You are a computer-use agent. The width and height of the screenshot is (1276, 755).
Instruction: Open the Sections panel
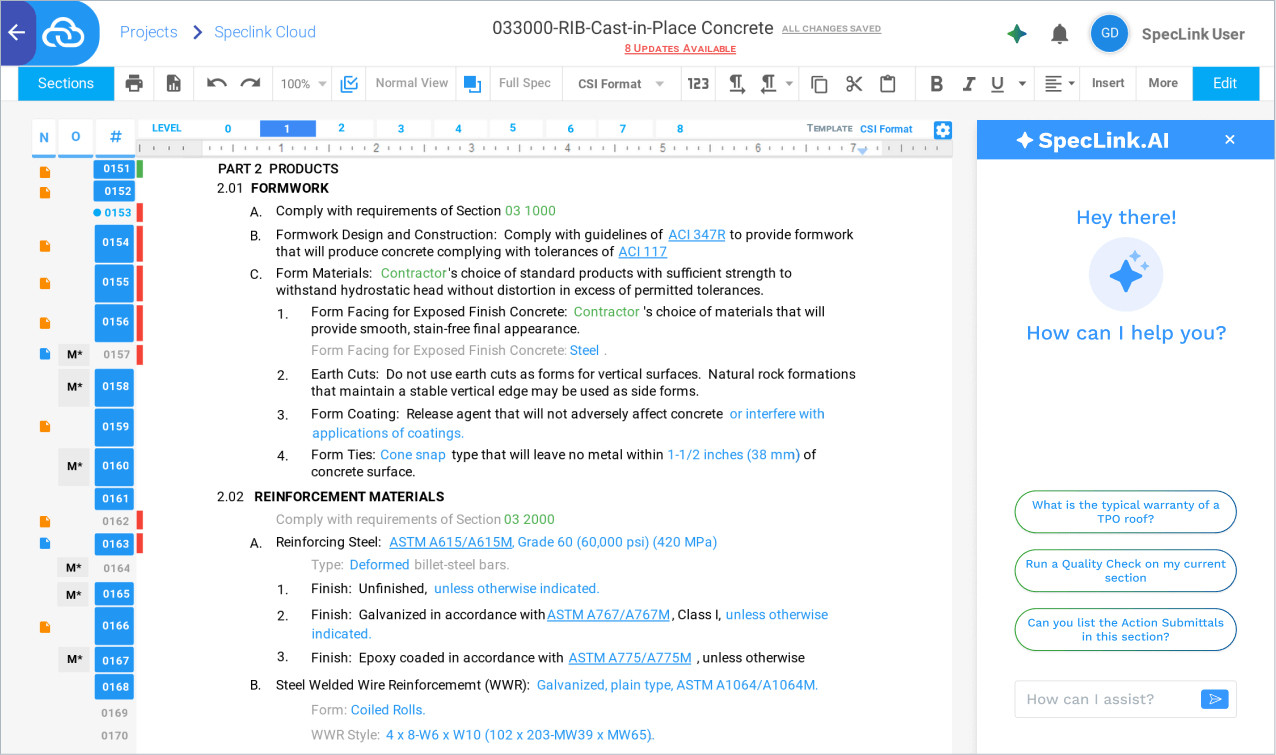tap(66, 84)
